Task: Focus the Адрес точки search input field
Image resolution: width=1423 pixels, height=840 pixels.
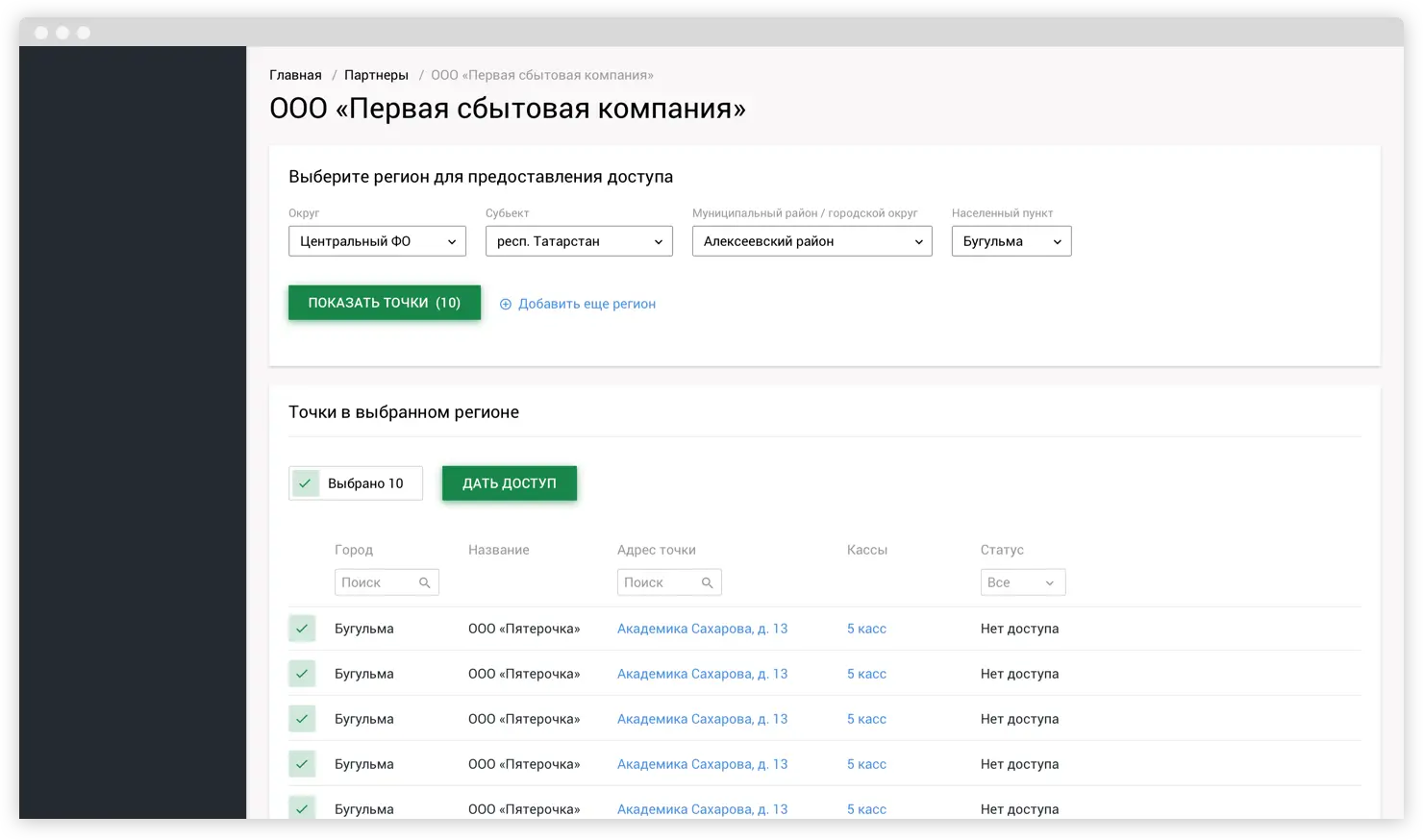Action: click(x=669, y=582)
